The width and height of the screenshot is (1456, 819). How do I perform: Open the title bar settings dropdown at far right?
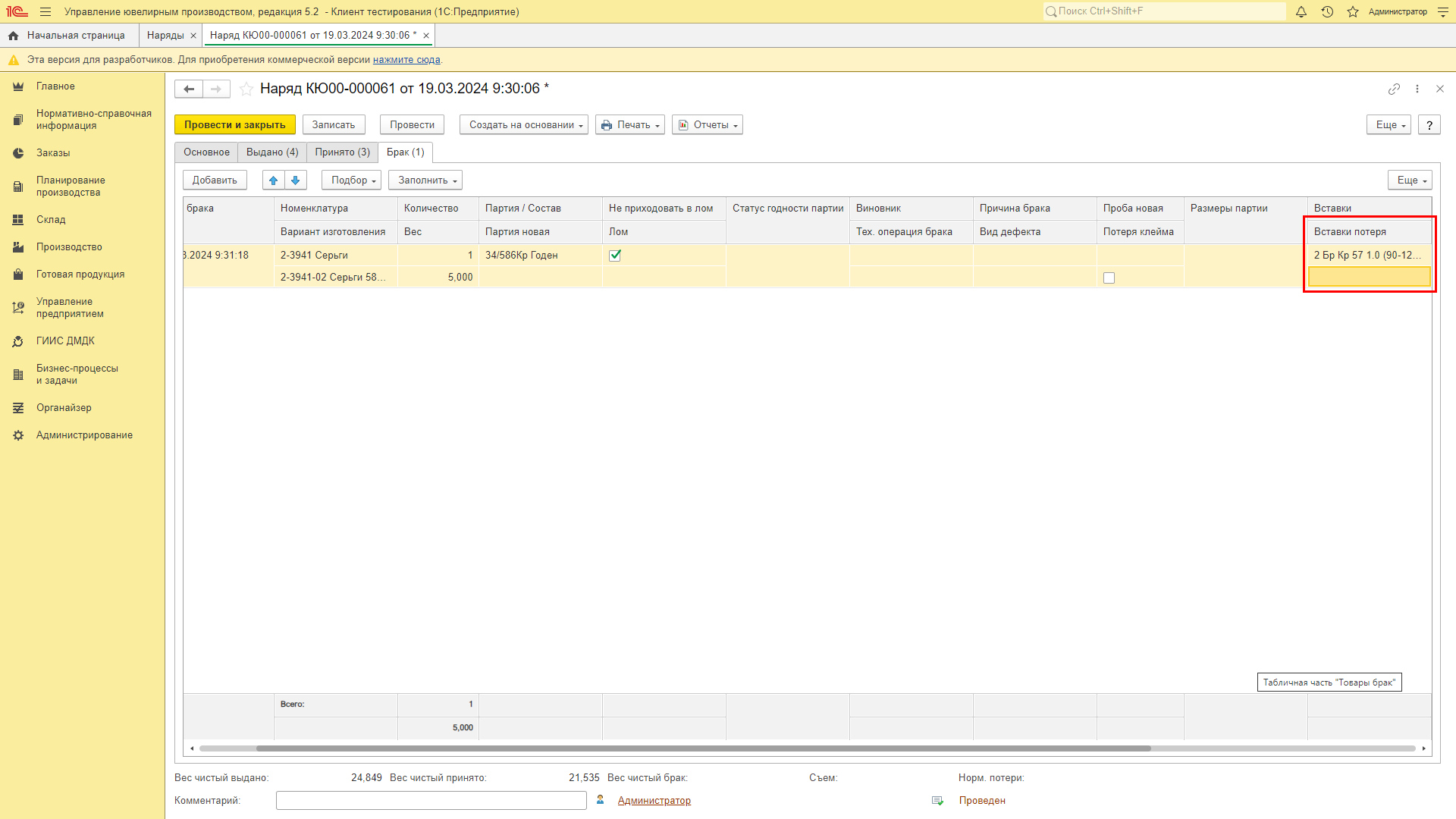(x=1443, y=11)
